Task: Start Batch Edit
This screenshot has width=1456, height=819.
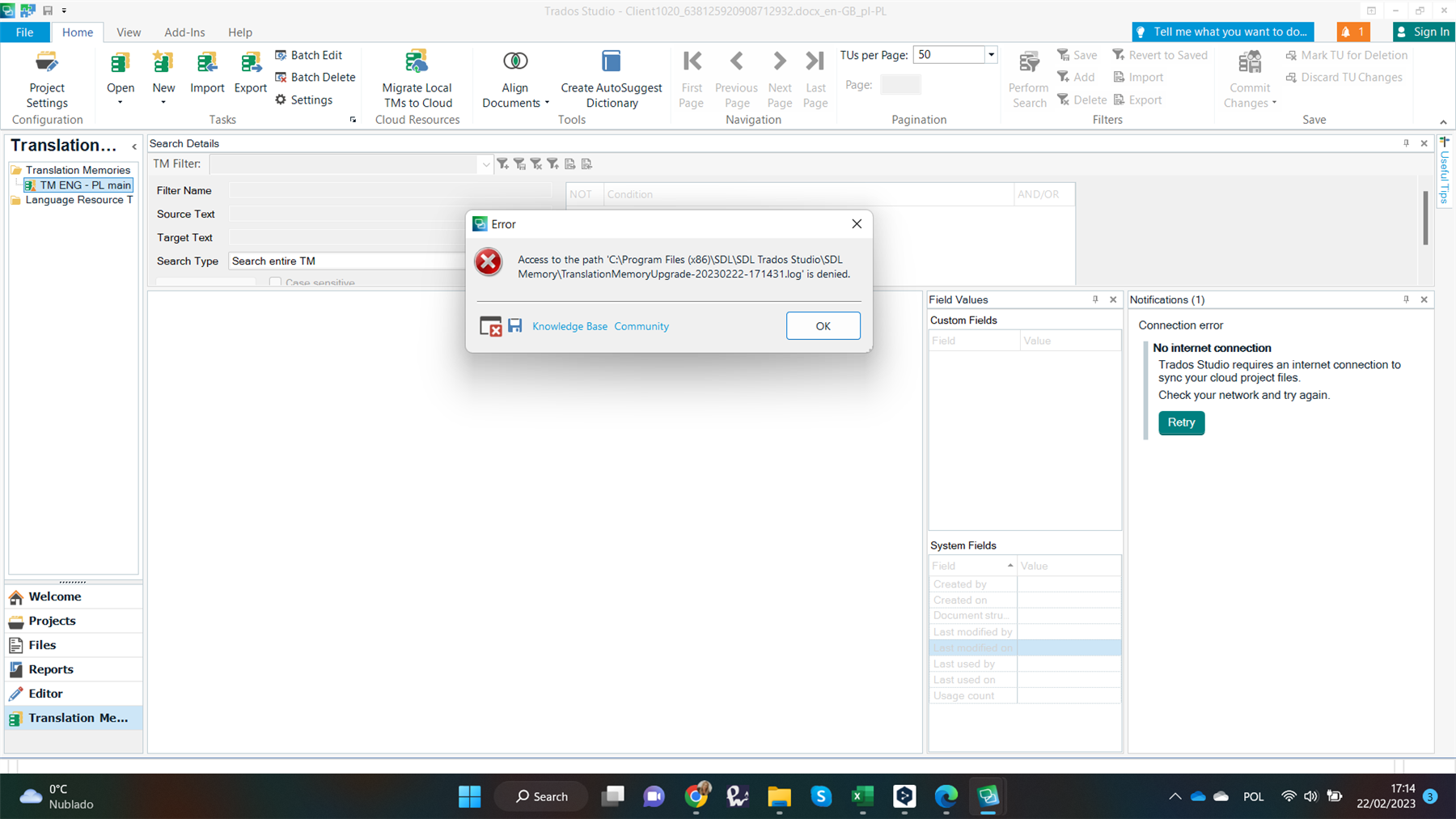Action: [x=308, y=55]
